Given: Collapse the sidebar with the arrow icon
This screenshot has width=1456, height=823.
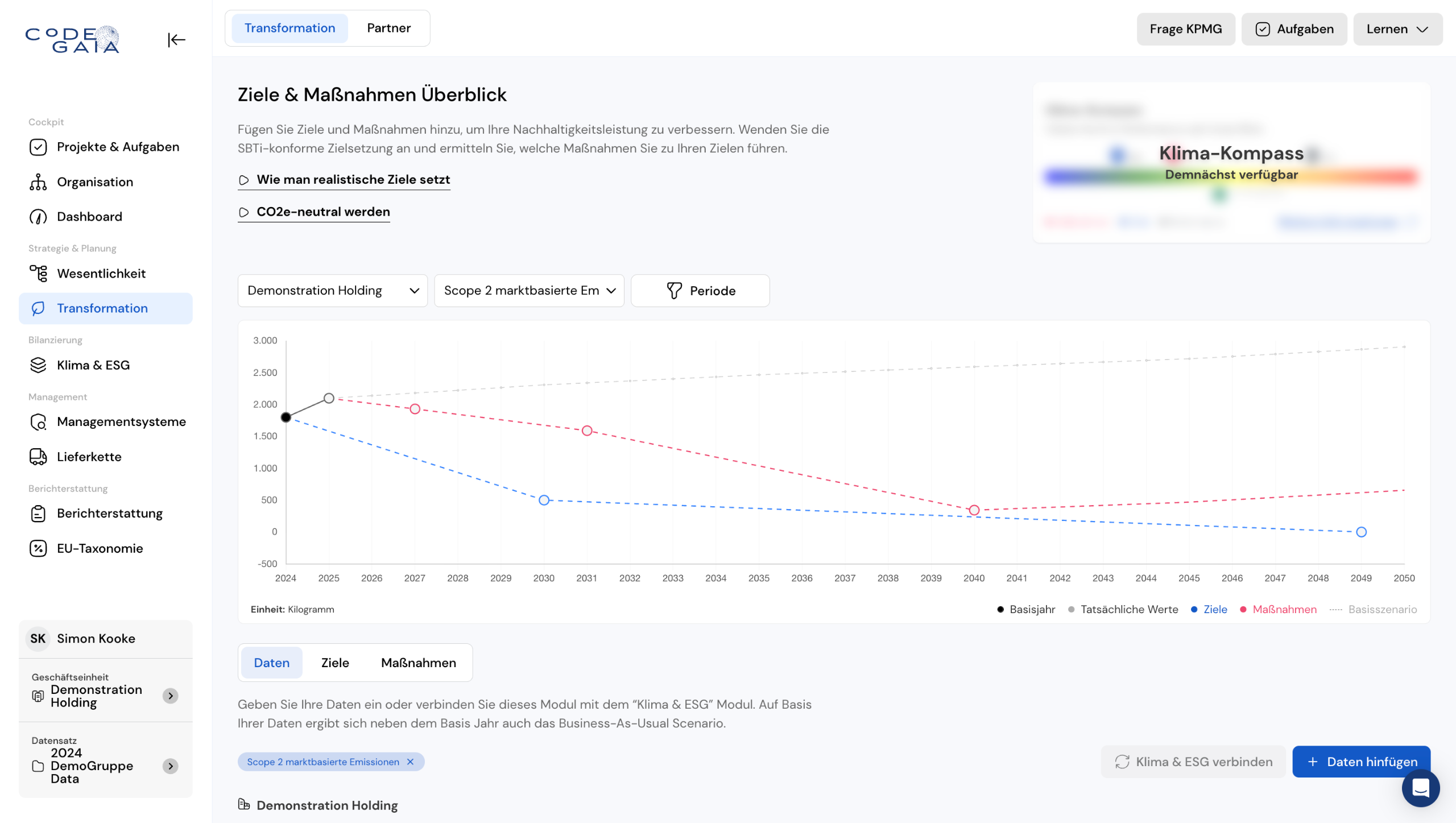Looking at the screenshot, I should 176,40.
